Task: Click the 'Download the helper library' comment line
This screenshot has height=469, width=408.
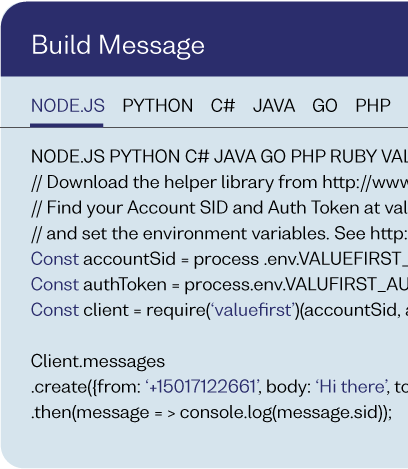Action: pyautogui.click(x=219, y=182)
